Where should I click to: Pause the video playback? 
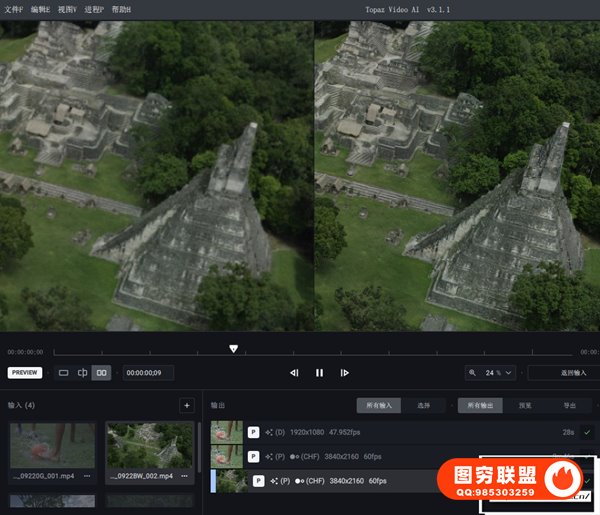(x=320, y=373)
